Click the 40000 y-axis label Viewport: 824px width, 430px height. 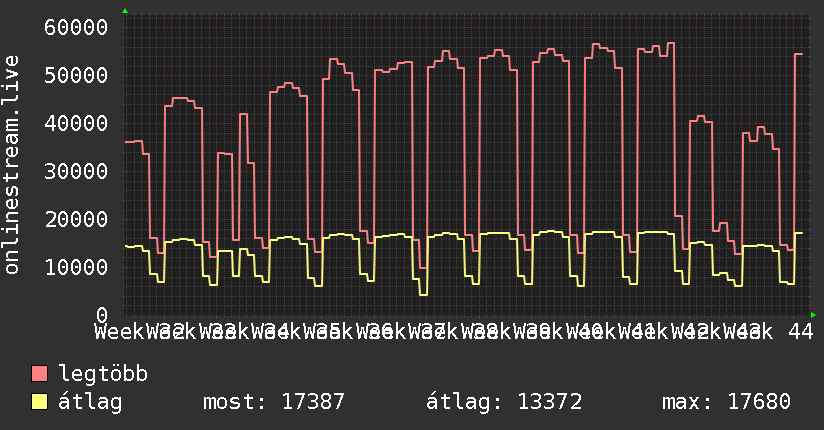point(76,124)
